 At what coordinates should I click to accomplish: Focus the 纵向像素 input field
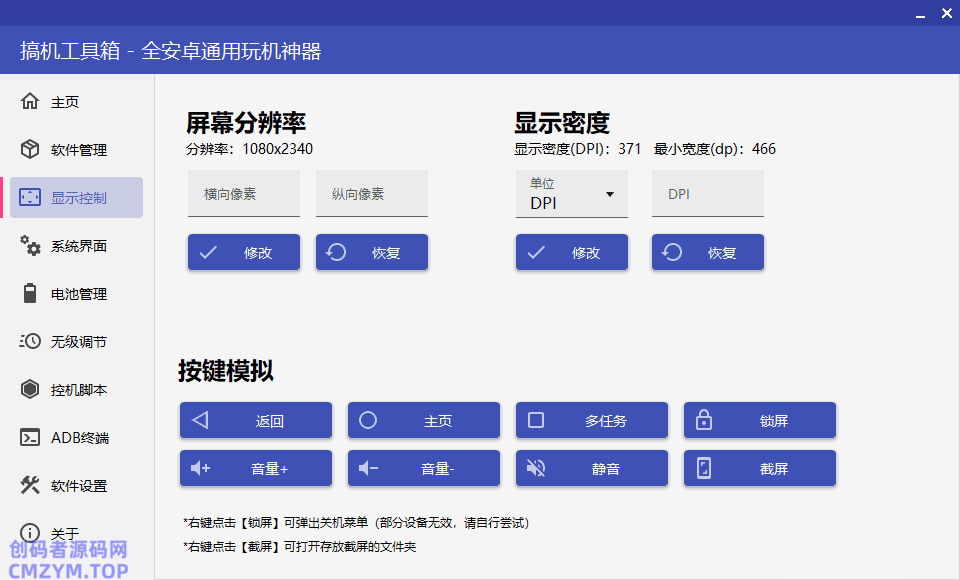(x=372, y=194)
